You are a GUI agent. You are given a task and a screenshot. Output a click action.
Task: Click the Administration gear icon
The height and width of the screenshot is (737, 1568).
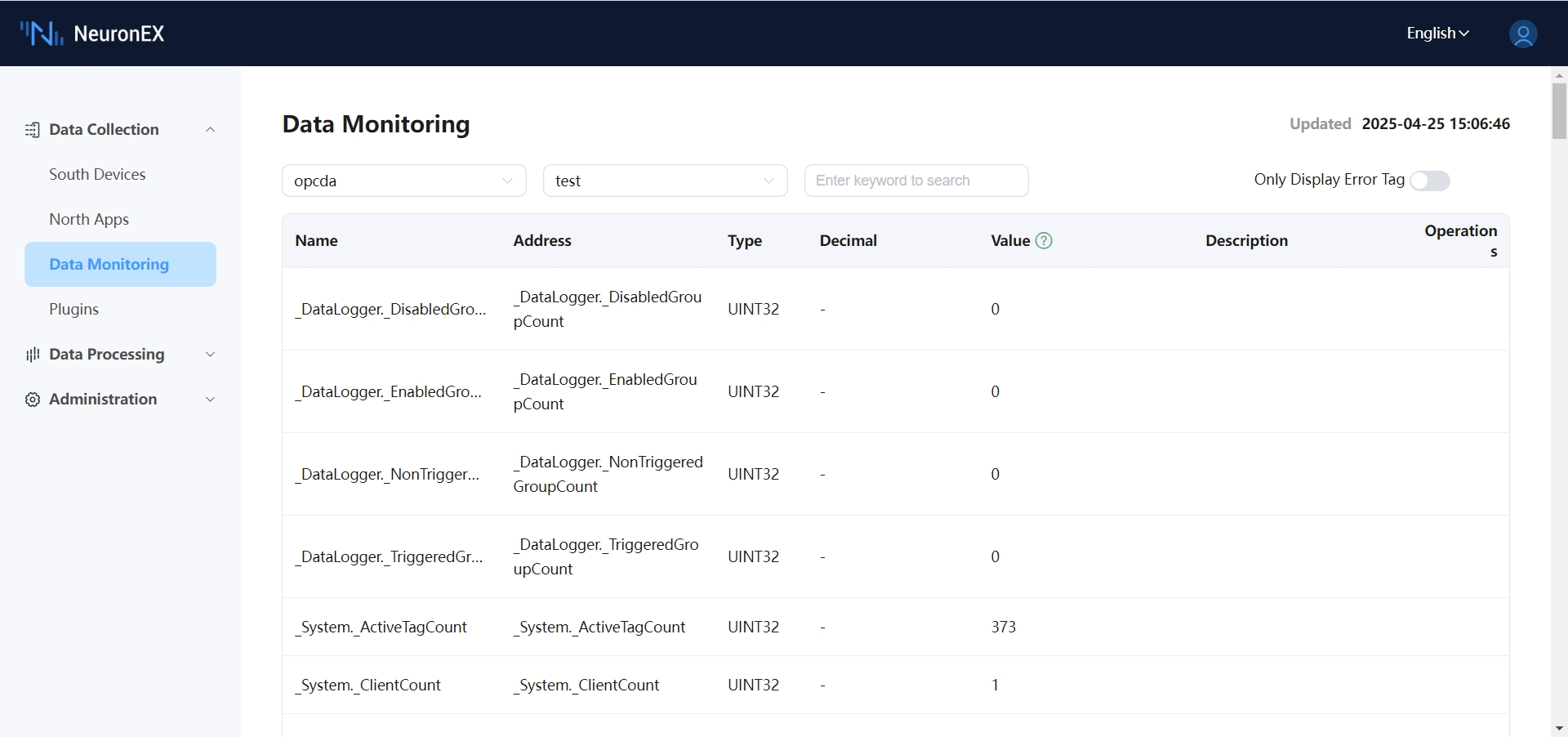pos(32,400)
